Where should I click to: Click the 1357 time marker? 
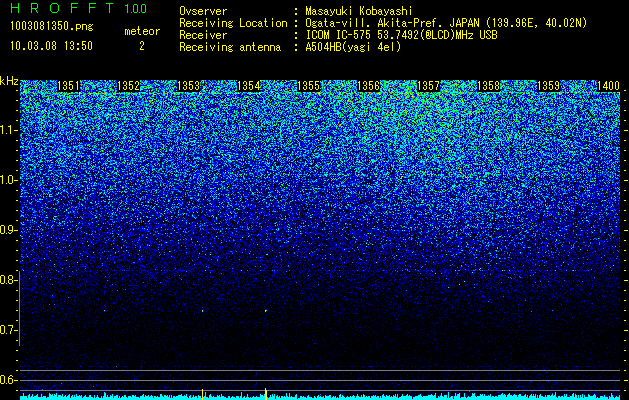click(428, 86)
